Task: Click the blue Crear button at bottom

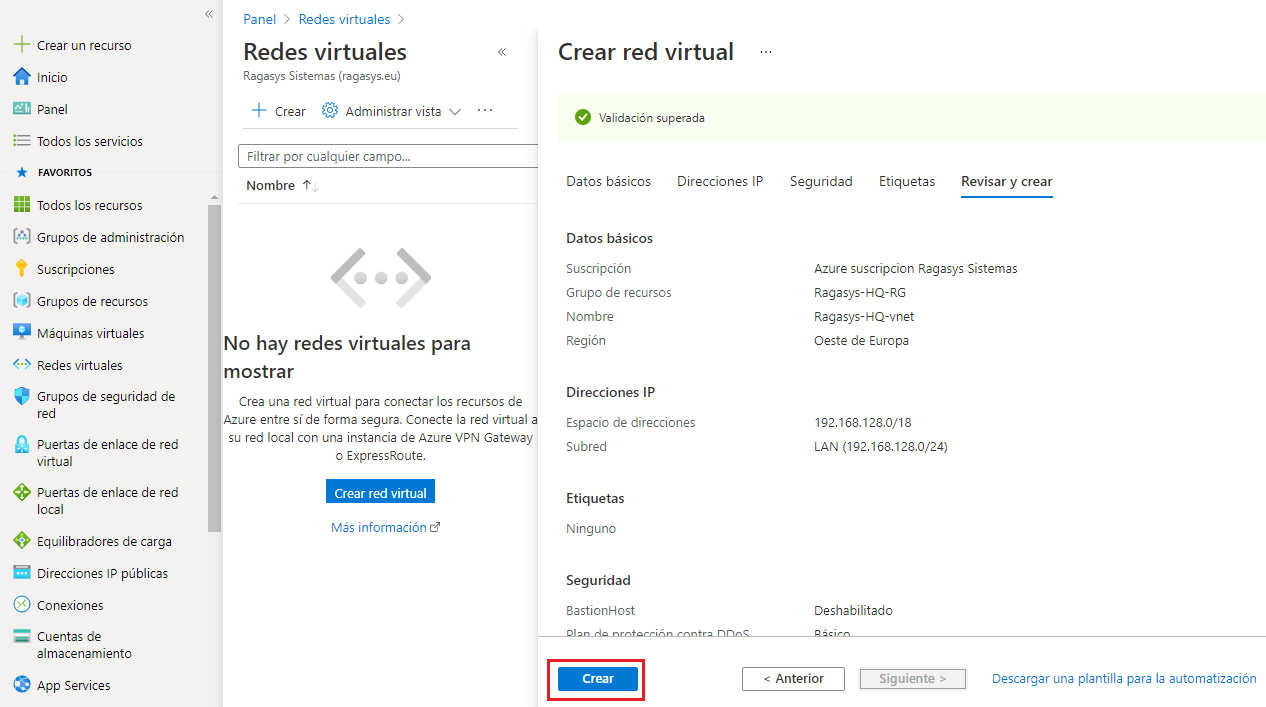Action: click(598, 679)
